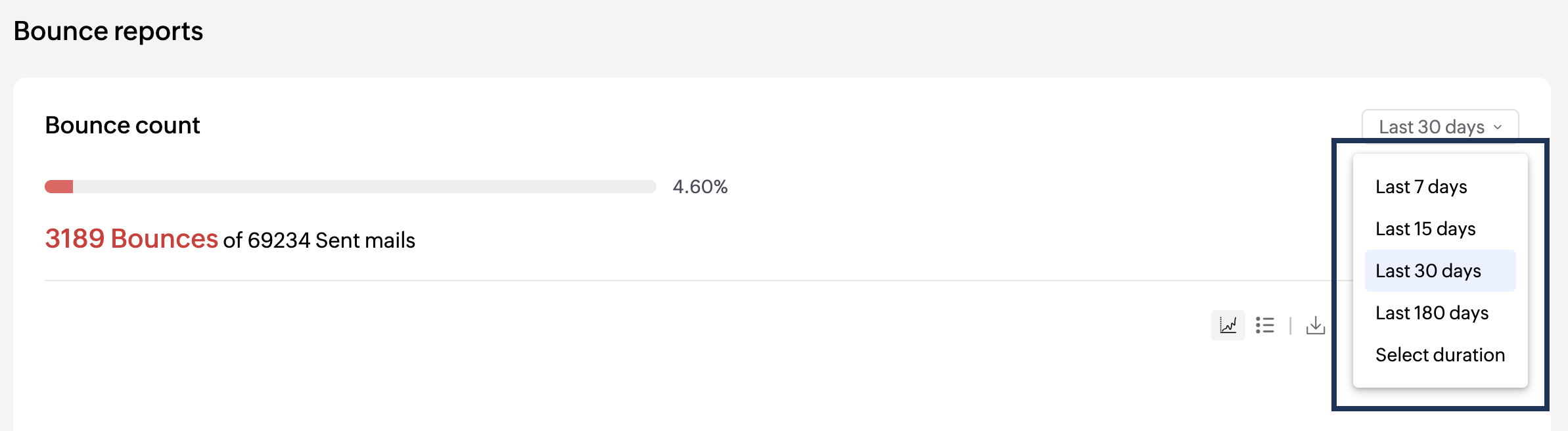The height and width of the screenshot is (431, 1568).
Task: Choose the Select duration custom option
Action: click(1440, 355)
